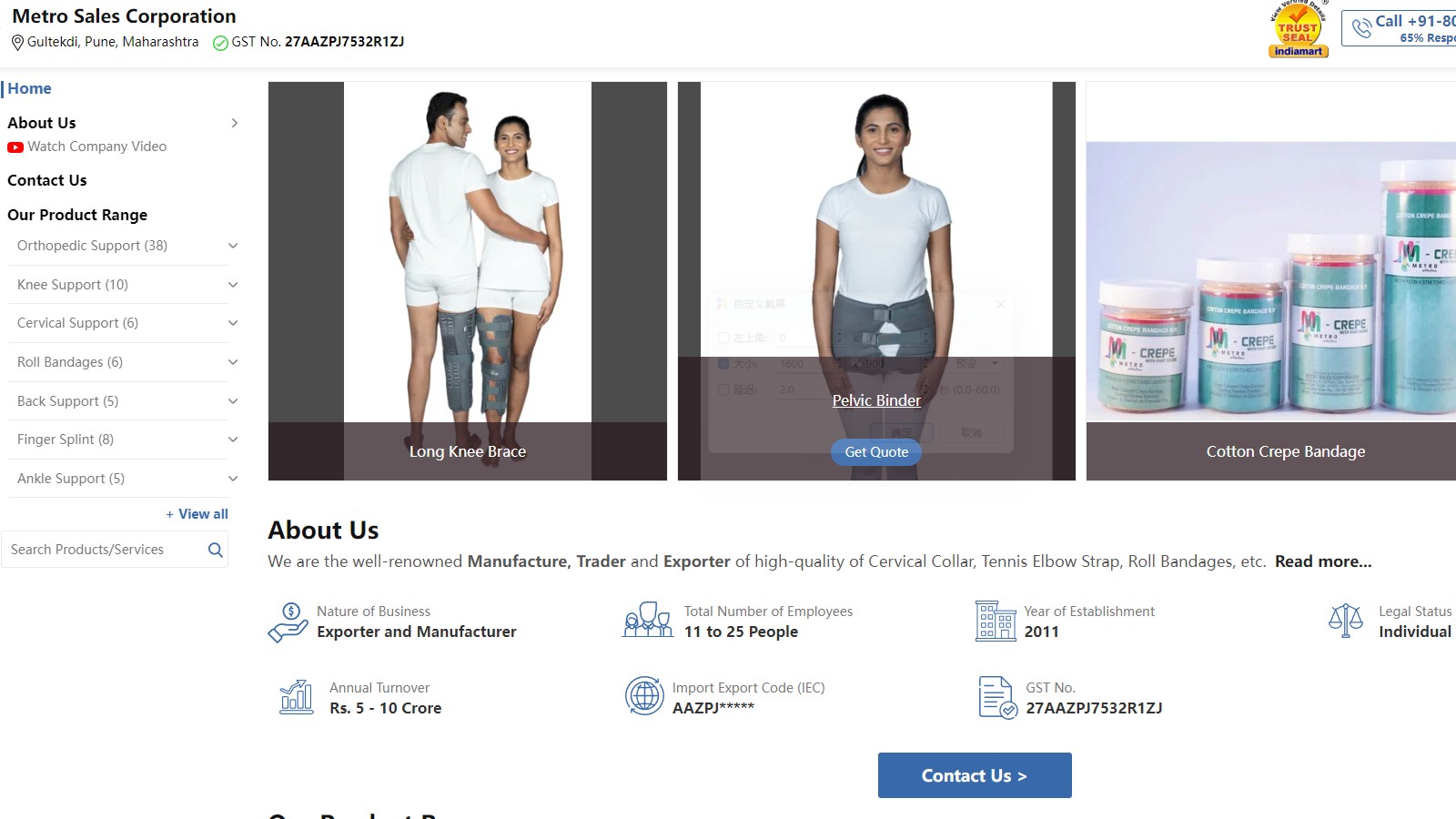
Task: Expand the Orthopedic Support category
Action: [x=233, y=246]
